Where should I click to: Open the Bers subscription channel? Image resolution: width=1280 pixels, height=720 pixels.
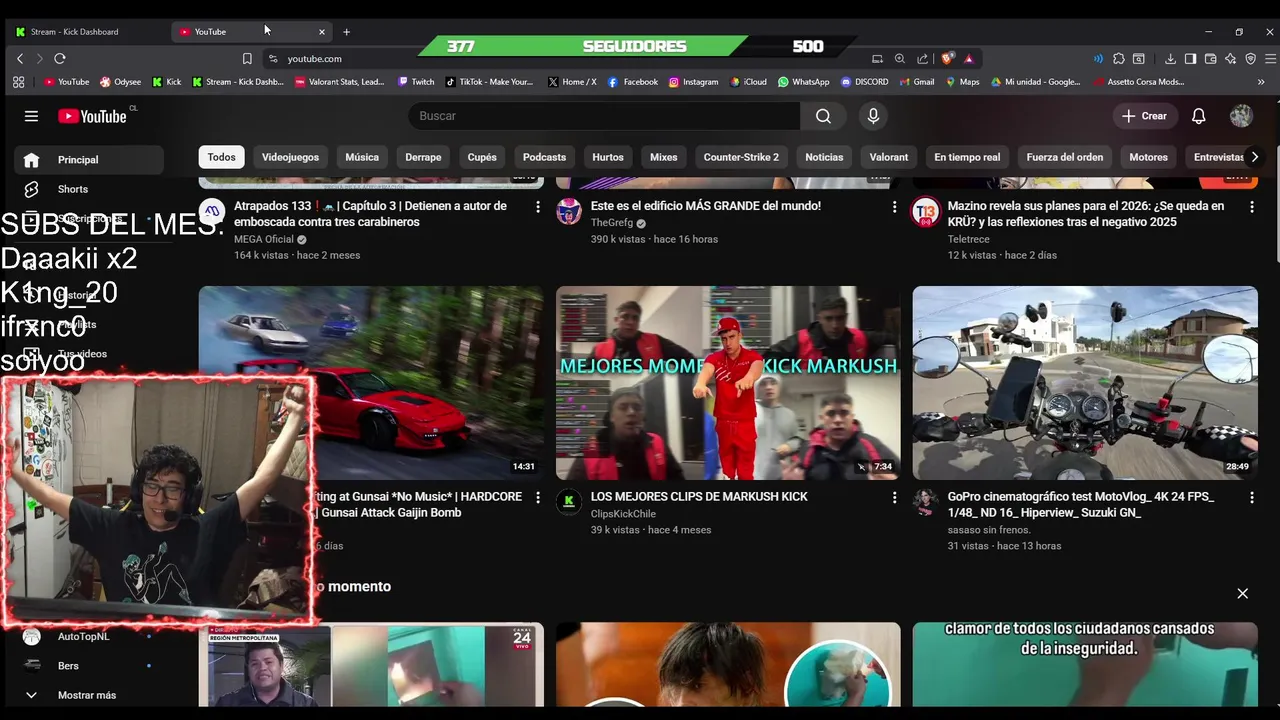tap(88, 666)
